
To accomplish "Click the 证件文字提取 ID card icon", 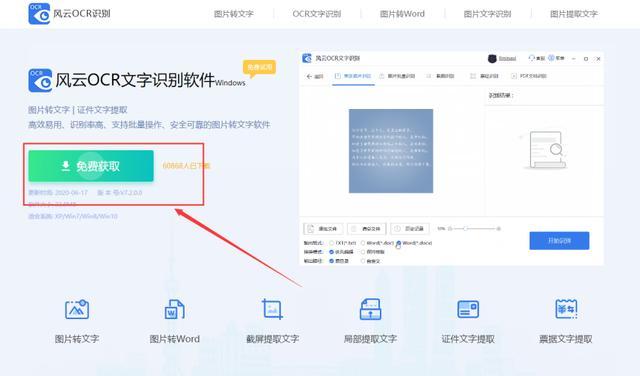I will coord(468,309).
